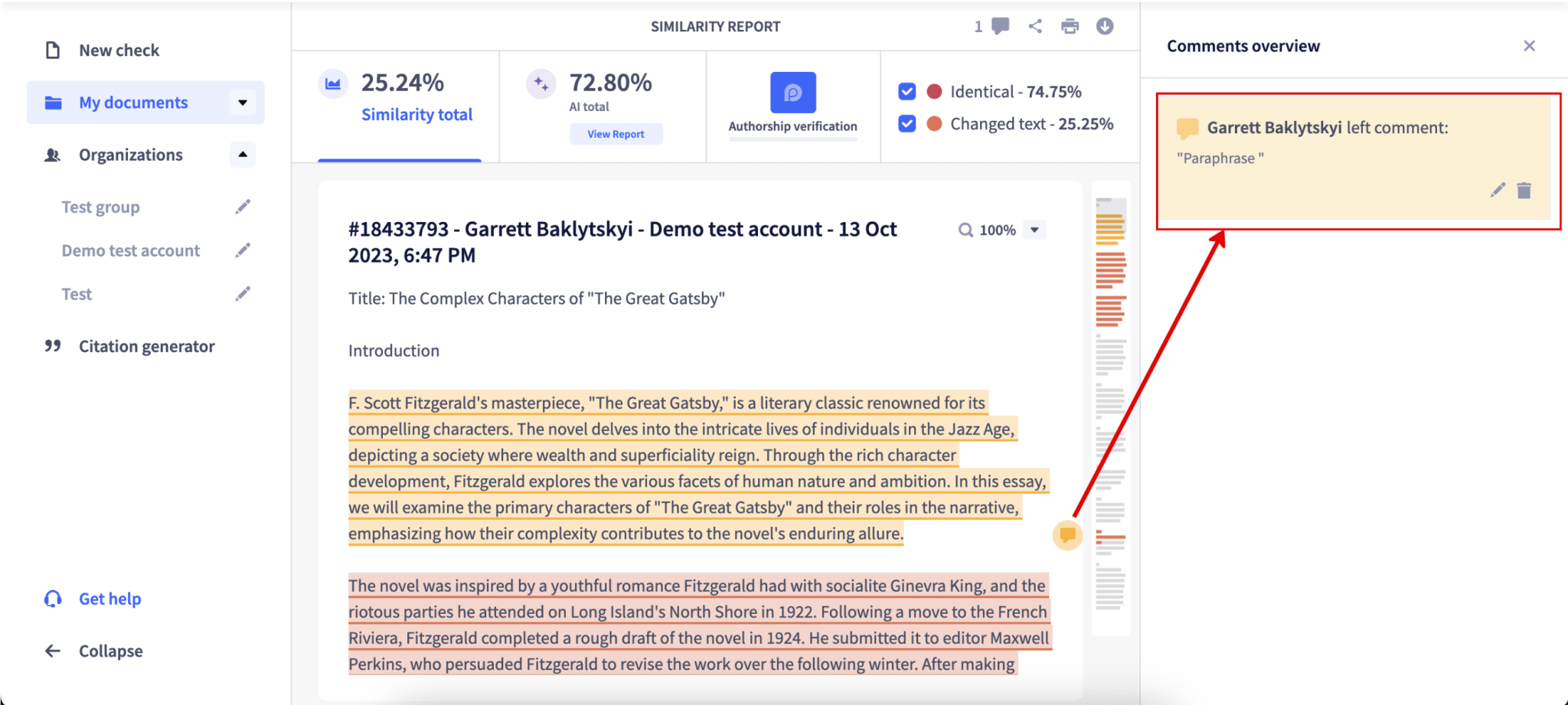Rename Test group using the pencil icon

pyautogui.click(x=243, y=206)
